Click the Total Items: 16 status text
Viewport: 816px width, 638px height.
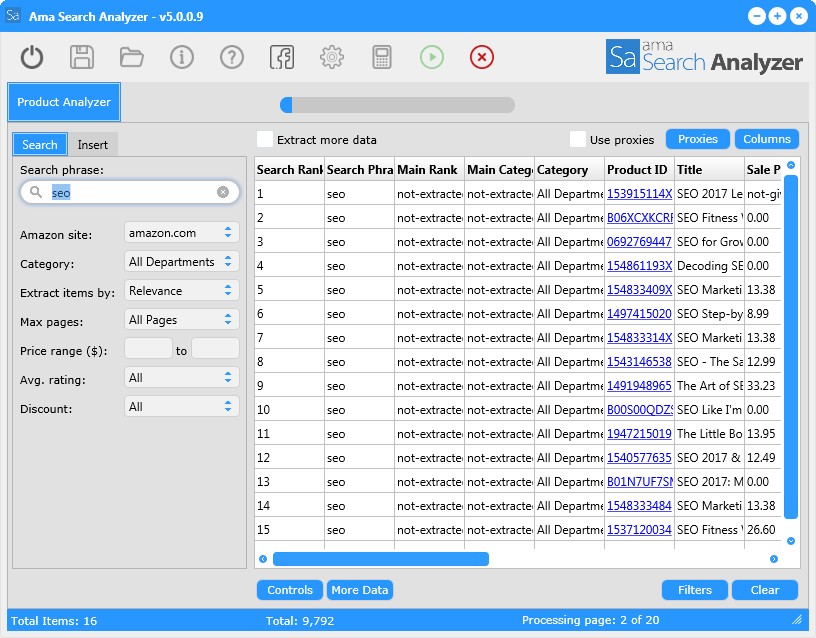[54, 620]
